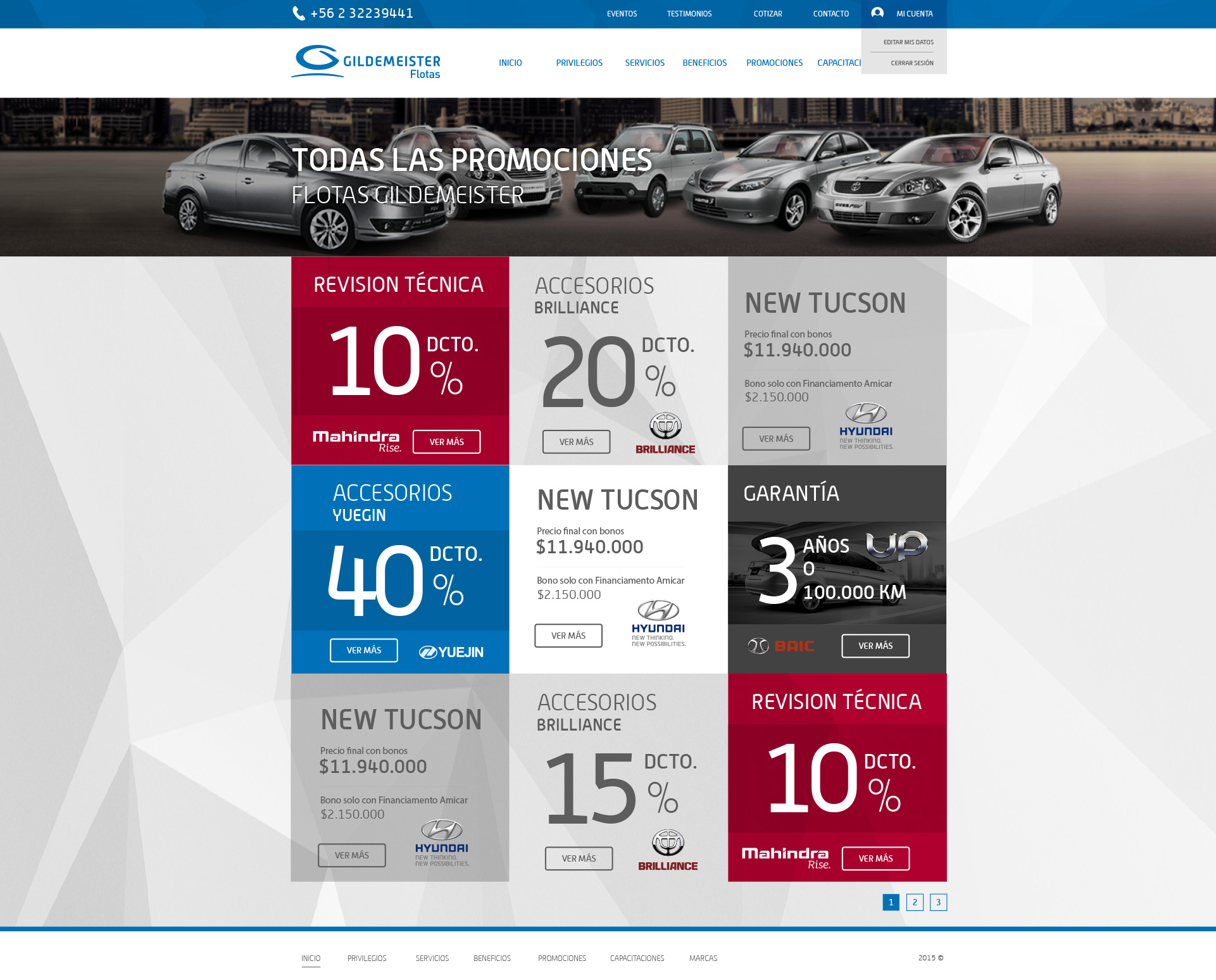Select Editar Mis Datos from account menu
The height and width of the screenshot is (980, 1216).
[908, 42]
